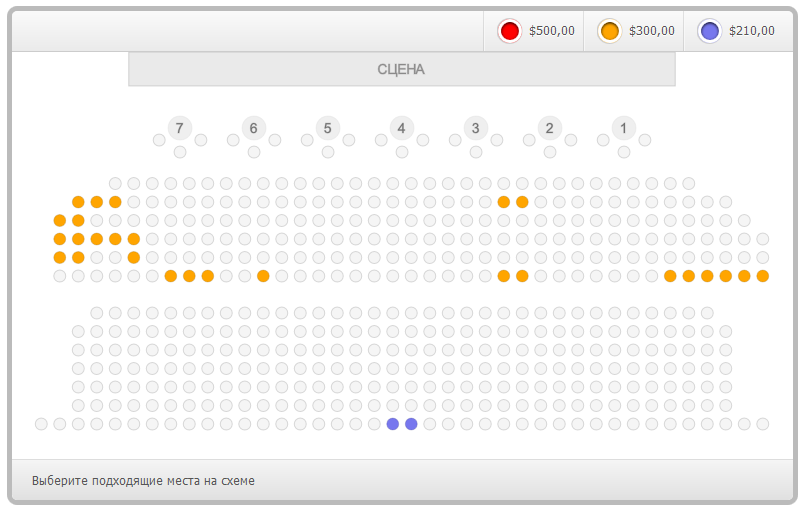Image resolution: width=807 pixels, height=514 pixels.
Task: Click the $500,00 price label
Action: click(552, 31)
